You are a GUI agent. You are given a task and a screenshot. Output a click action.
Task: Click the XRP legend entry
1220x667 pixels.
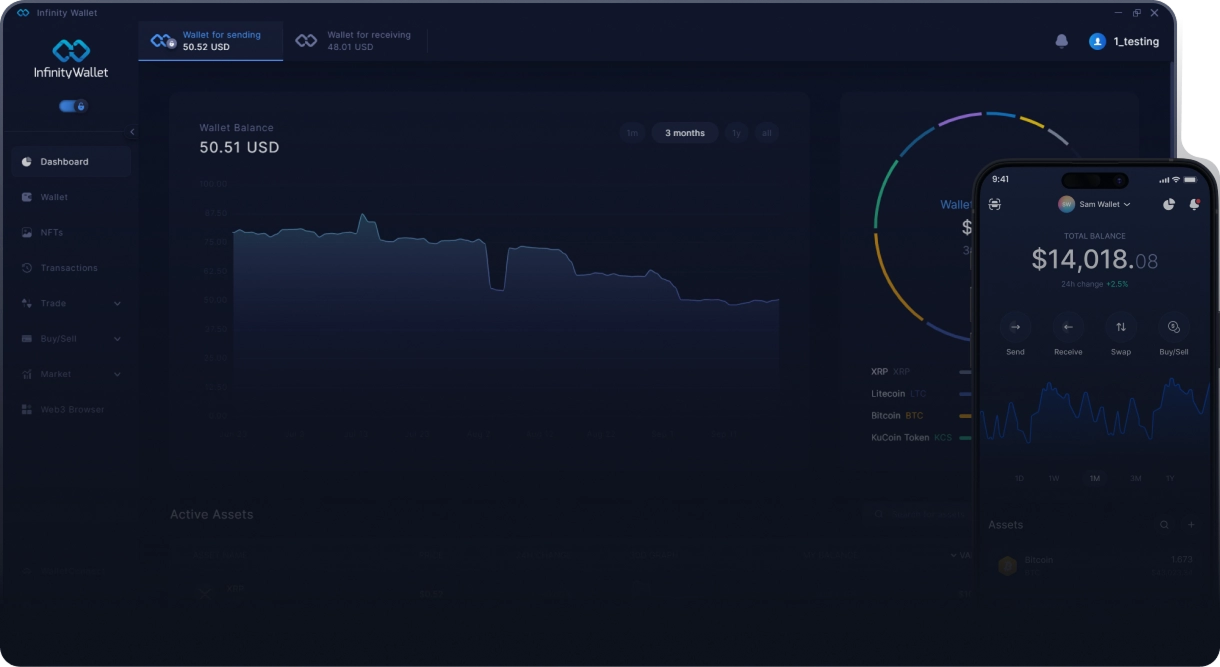(891, 372)
